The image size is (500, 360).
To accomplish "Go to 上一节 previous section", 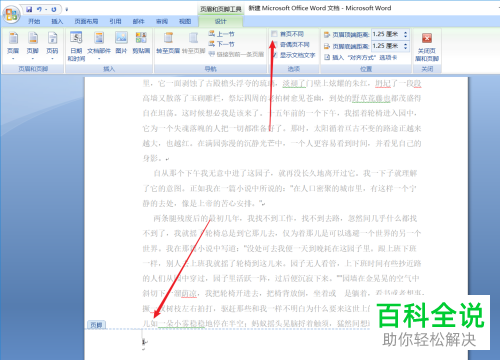I will click(x=221, y=34).
